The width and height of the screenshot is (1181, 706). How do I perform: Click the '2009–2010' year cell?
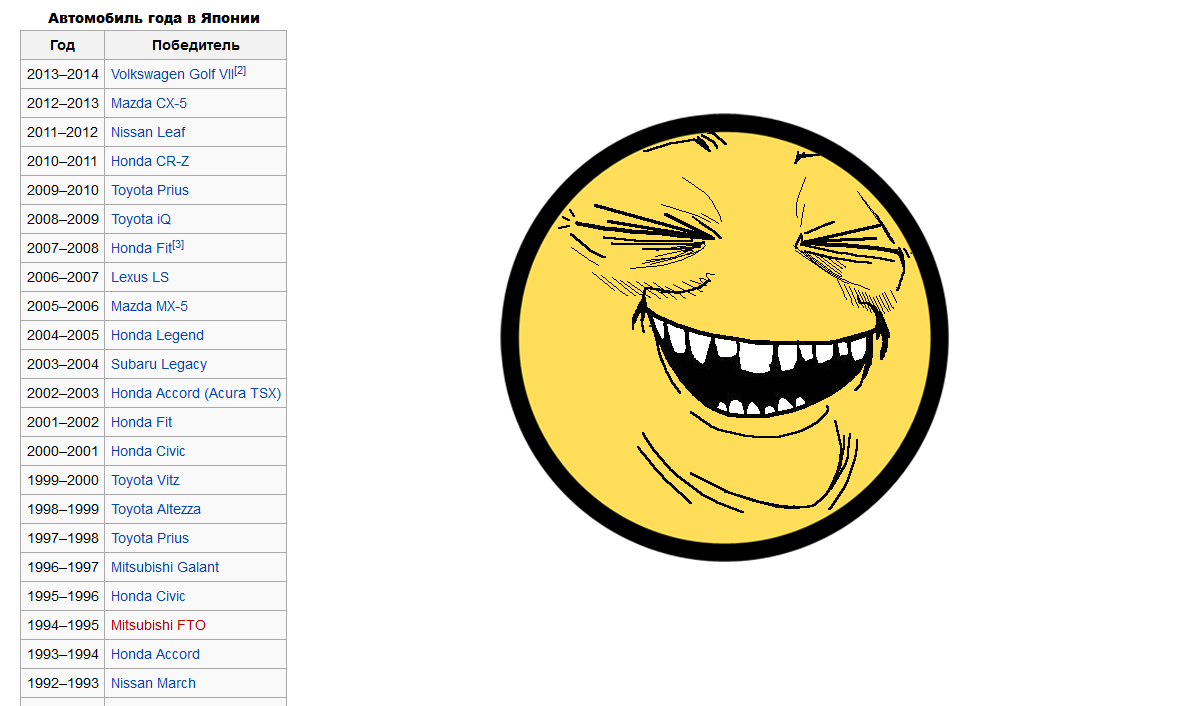tap(63, 191)
